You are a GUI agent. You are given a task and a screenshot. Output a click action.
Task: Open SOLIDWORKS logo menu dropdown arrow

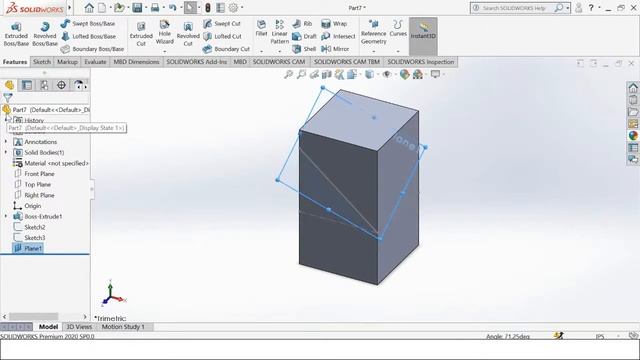pos(69,8)
